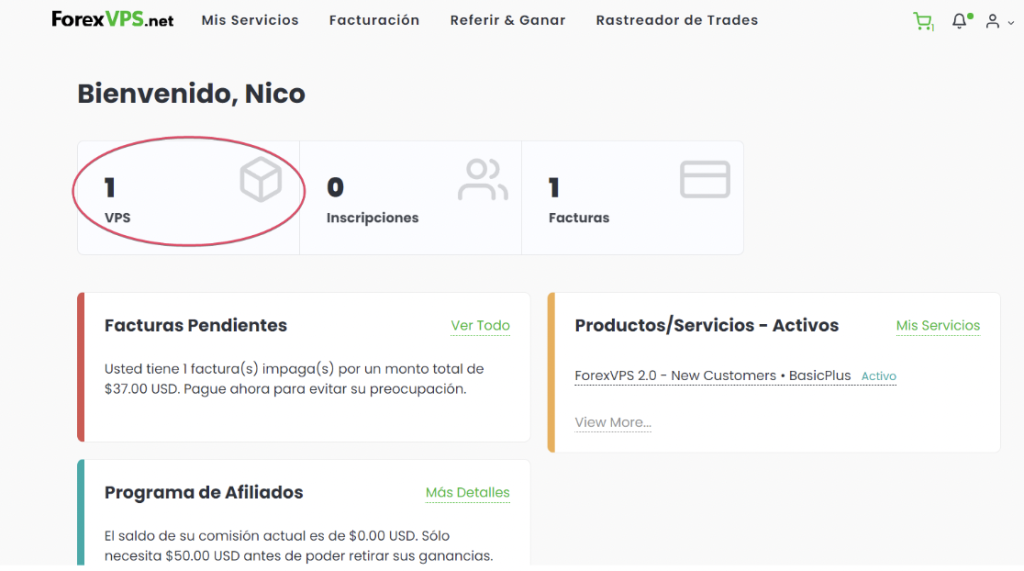The height and width of the screenshot is (571, 1024).
Task: Click the credit card icon for Facturas
Action: click(x=705, y=180)
